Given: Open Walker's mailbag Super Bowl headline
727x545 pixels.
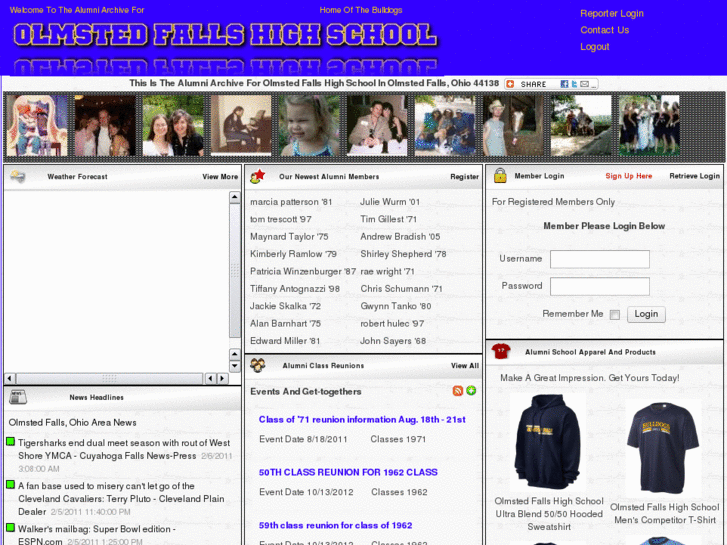Looking at the screenshot, I should point(96,535).
